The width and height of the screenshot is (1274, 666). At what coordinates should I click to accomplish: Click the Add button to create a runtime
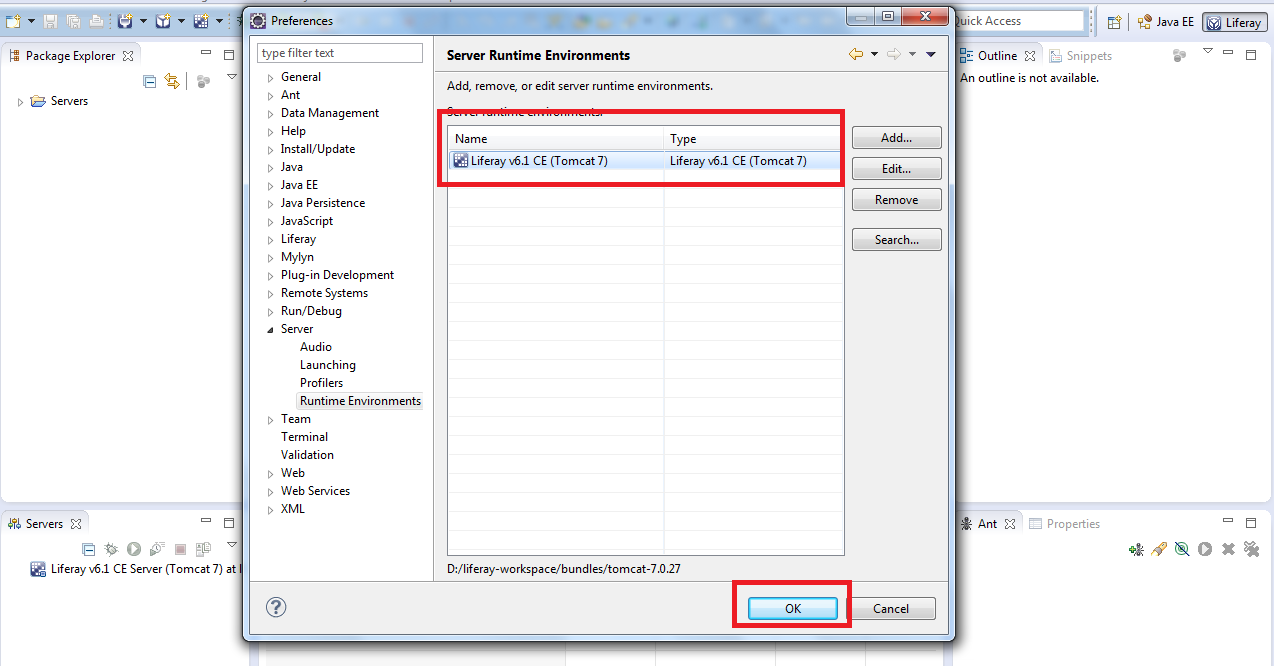pos(895,137)
